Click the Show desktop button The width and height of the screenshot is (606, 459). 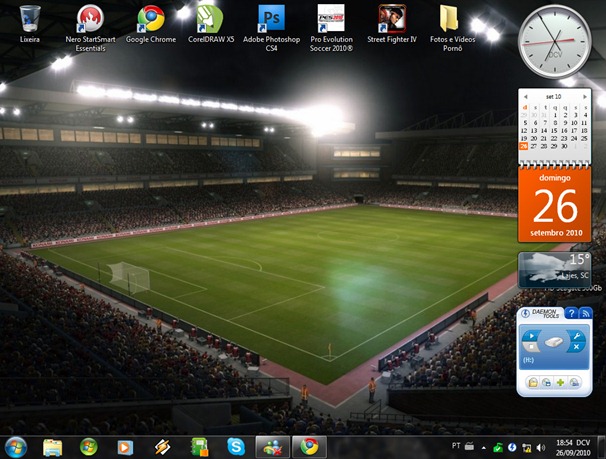pyautogui.click(x=601, y=447)
